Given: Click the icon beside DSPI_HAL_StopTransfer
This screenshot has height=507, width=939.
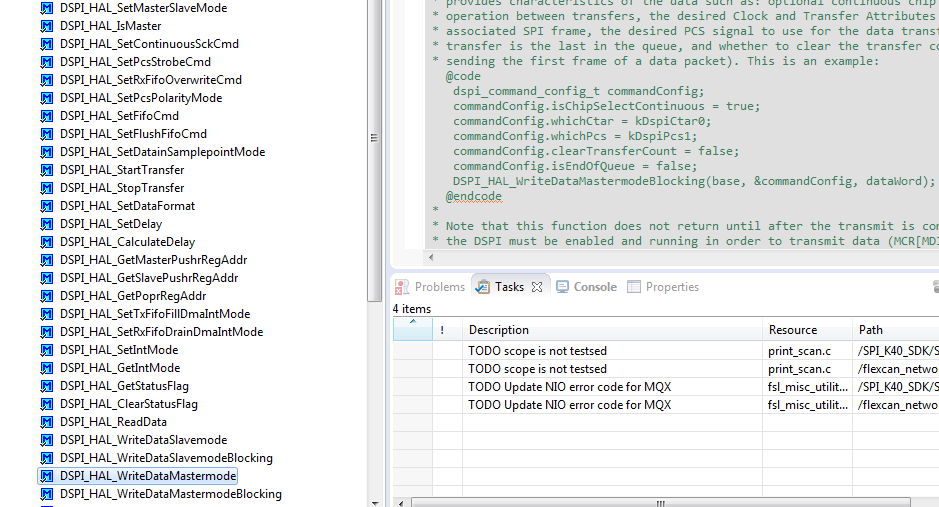Looking at the screenshot, I should click(46, 188).
